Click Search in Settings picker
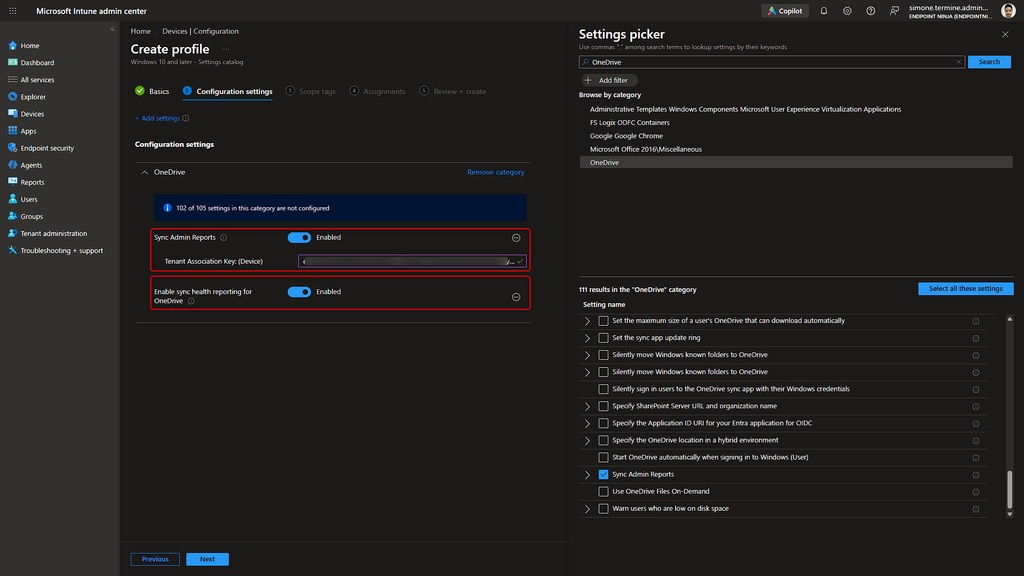1024x576 pixels. [x=989, y=62]
